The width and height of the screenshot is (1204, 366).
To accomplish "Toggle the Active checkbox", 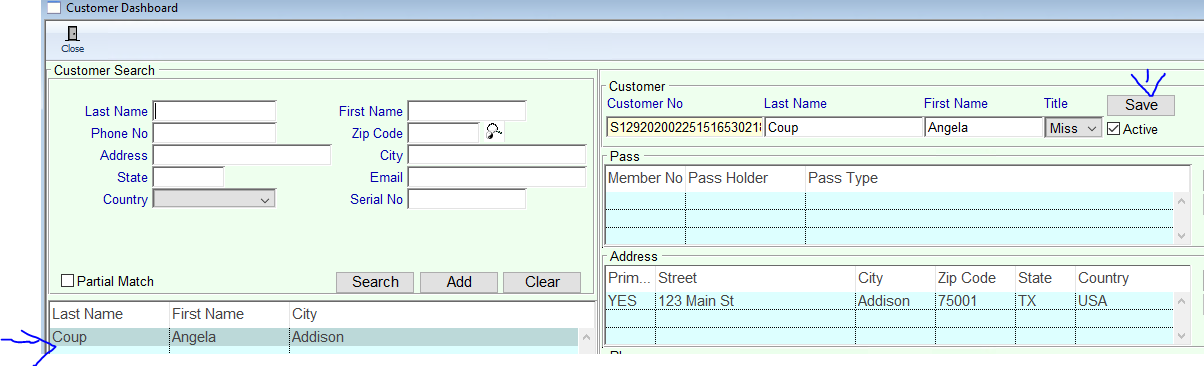I will pyautogui.click(x=1113, y=129).
